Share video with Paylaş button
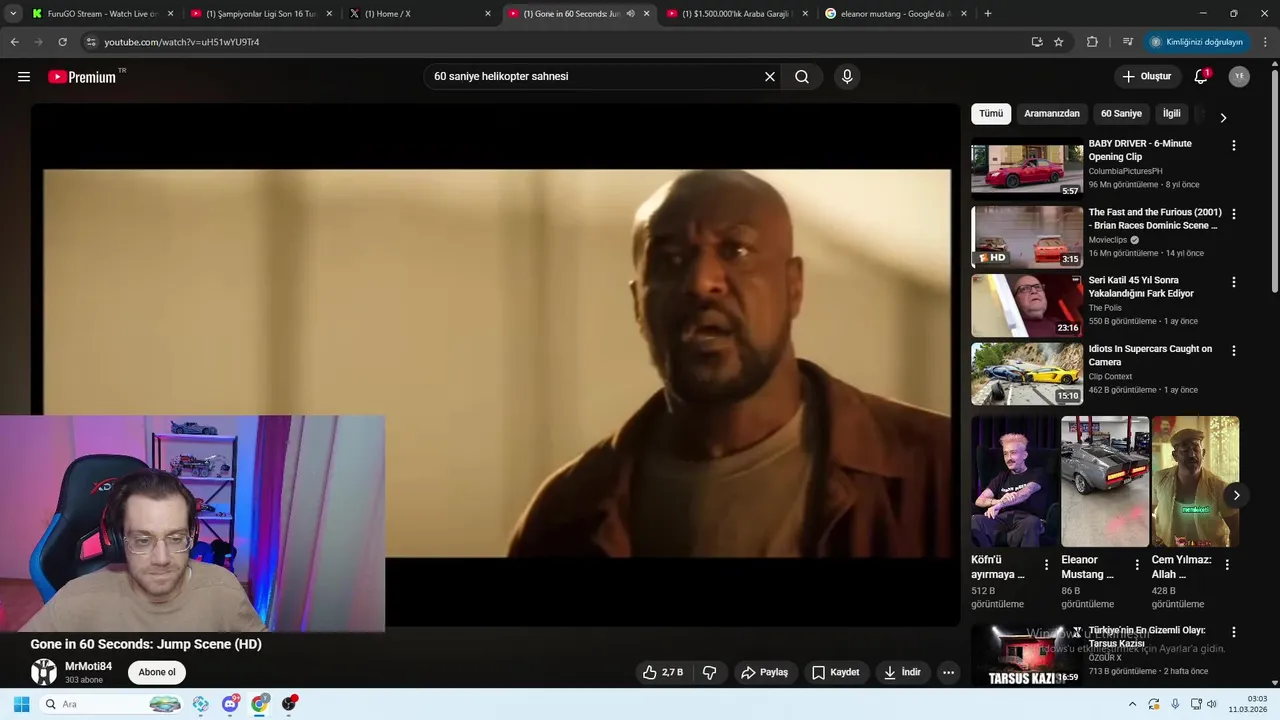 (765, 673)
